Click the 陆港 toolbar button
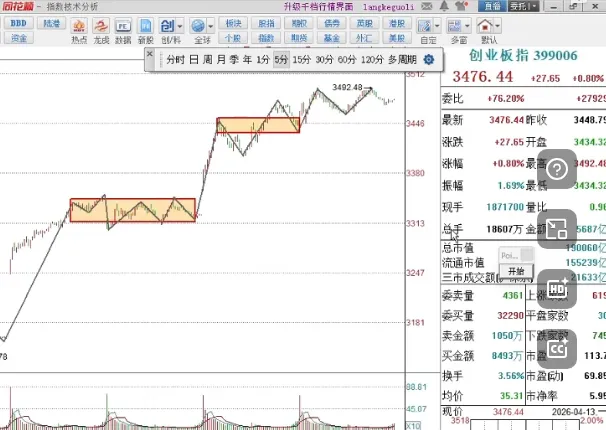 click(x=51, y=23)
